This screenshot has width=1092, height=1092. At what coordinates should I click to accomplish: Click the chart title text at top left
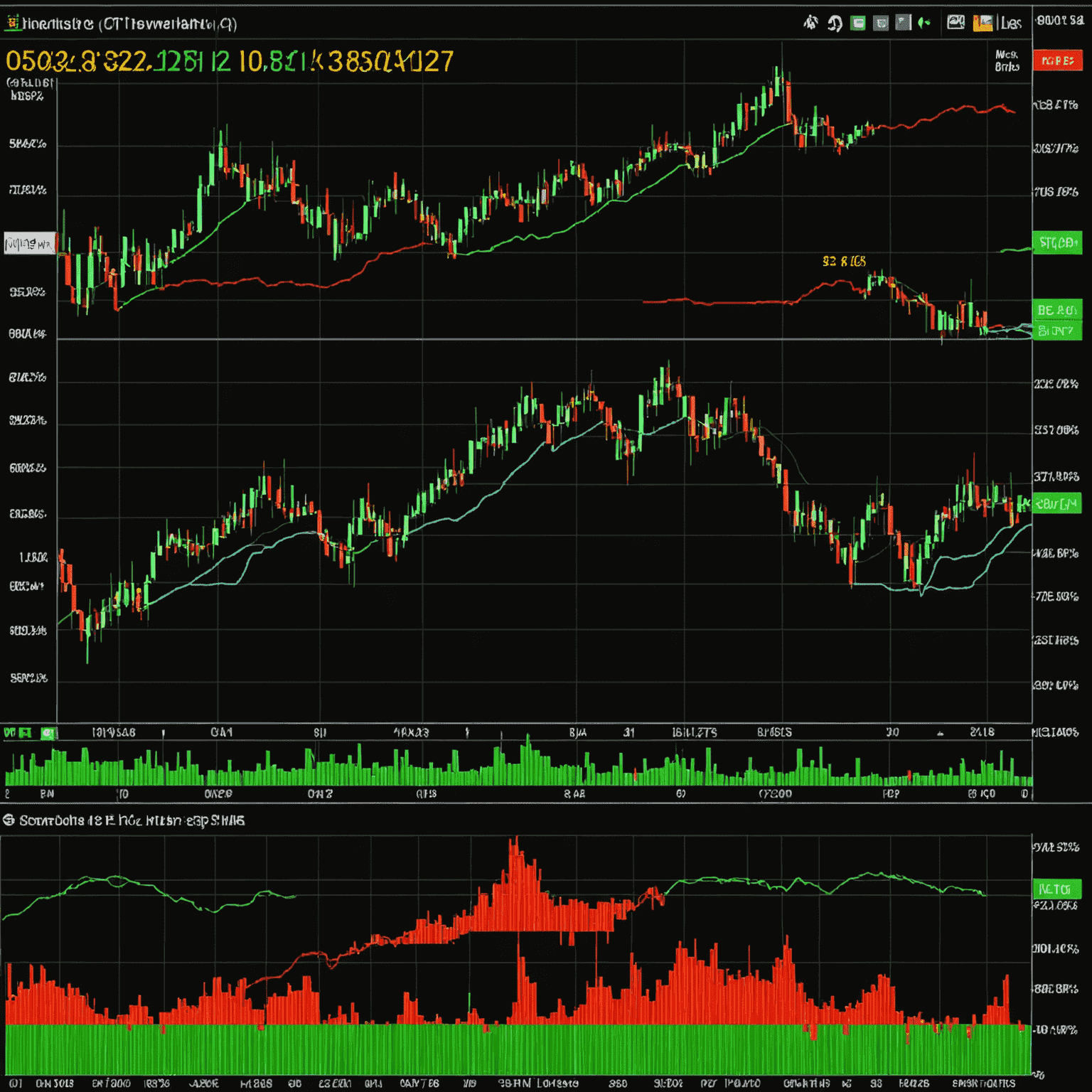129,23
